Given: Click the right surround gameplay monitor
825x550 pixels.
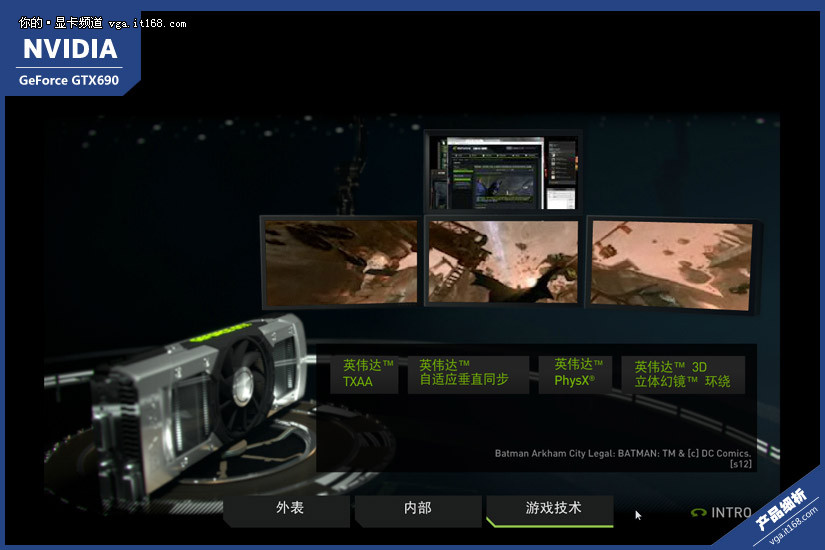Looking at the screenshot, I should click(672, 266).
